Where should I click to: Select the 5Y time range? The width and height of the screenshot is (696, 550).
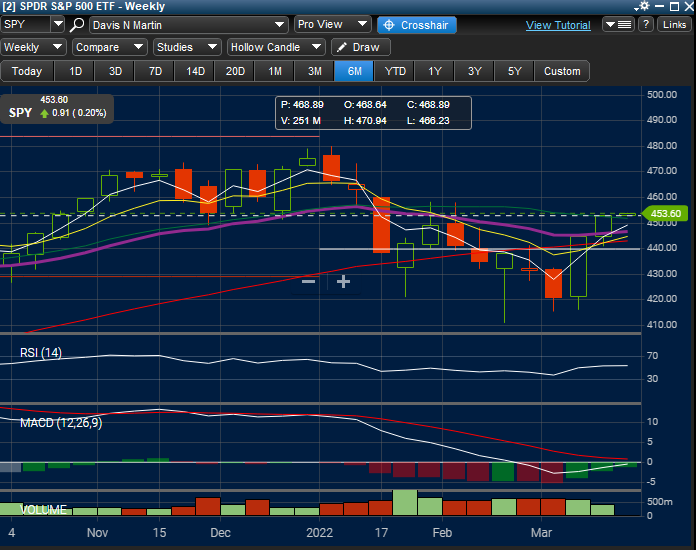pyautogui.click(x=514, y=71)
